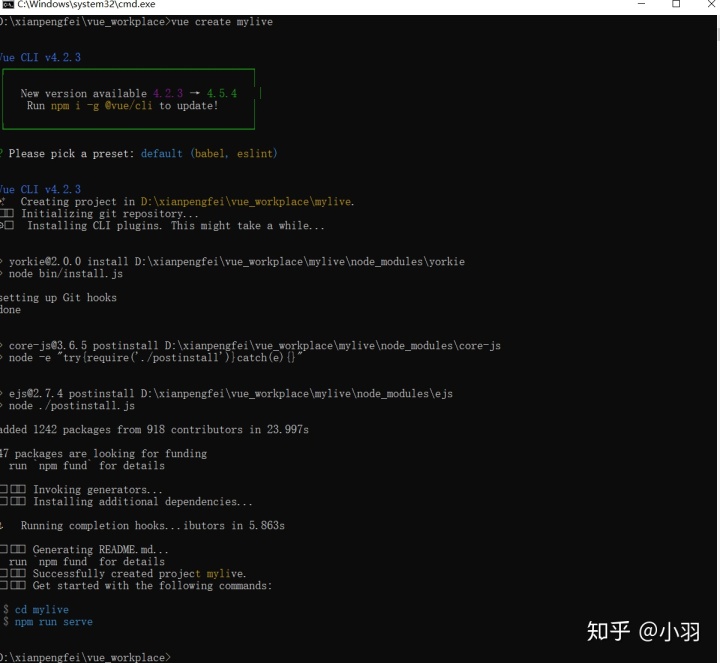Click 'setting up Git hooks' line
This screenshot has height=663, width=720.
click(x=58, y=298)
